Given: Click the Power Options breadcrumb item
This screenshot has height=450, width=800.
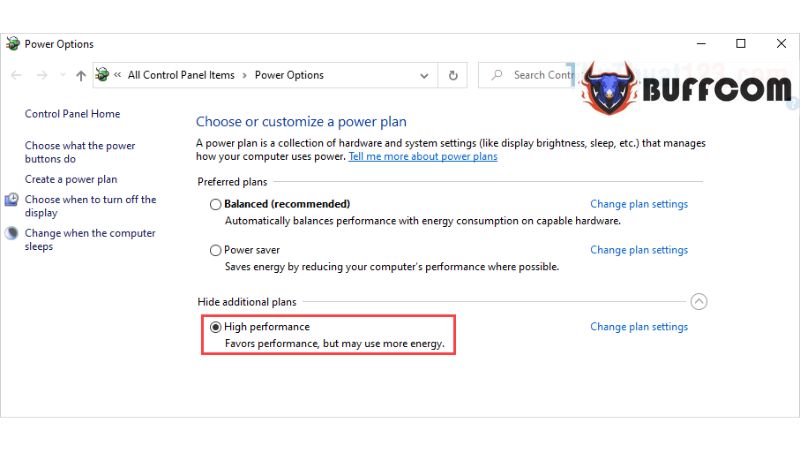Looking at the screenshot, I should (x=289, y=75).
